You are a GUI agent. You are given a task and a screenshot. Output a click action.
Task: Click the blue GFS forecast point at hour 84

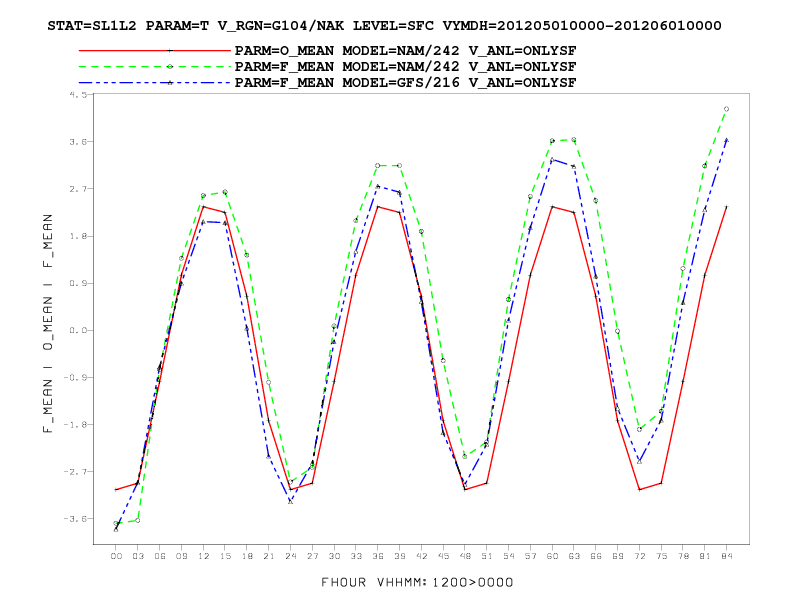pos(726,140)
